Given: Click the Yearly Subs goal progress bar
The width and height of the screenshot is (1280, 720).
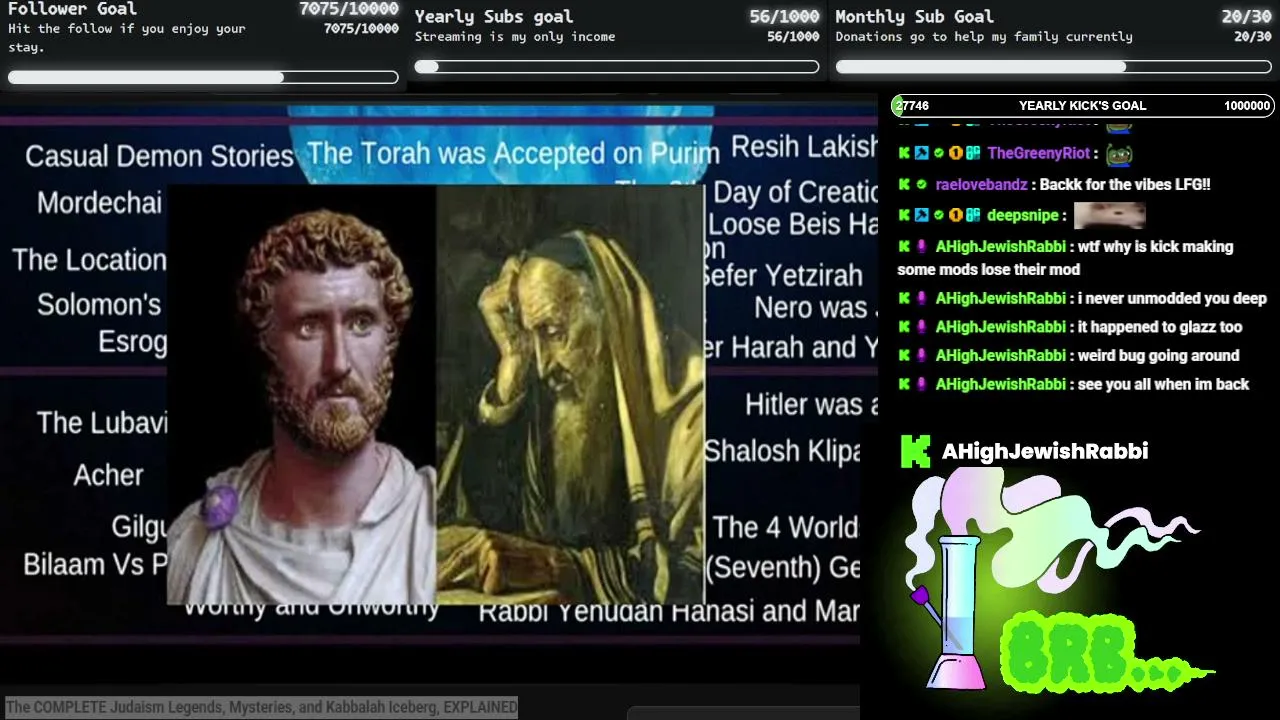Looking at the screenshot, I should tap(617, 67).
